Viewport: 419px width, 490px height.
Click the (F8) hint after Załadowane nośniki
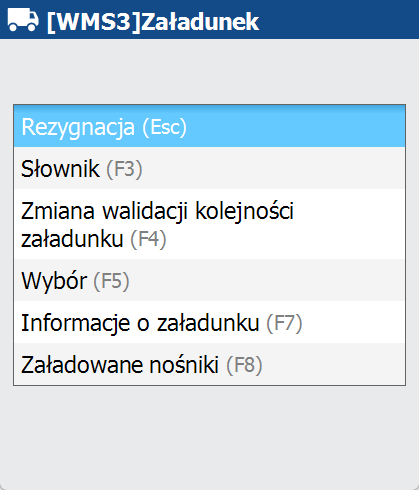click(244, 365)
